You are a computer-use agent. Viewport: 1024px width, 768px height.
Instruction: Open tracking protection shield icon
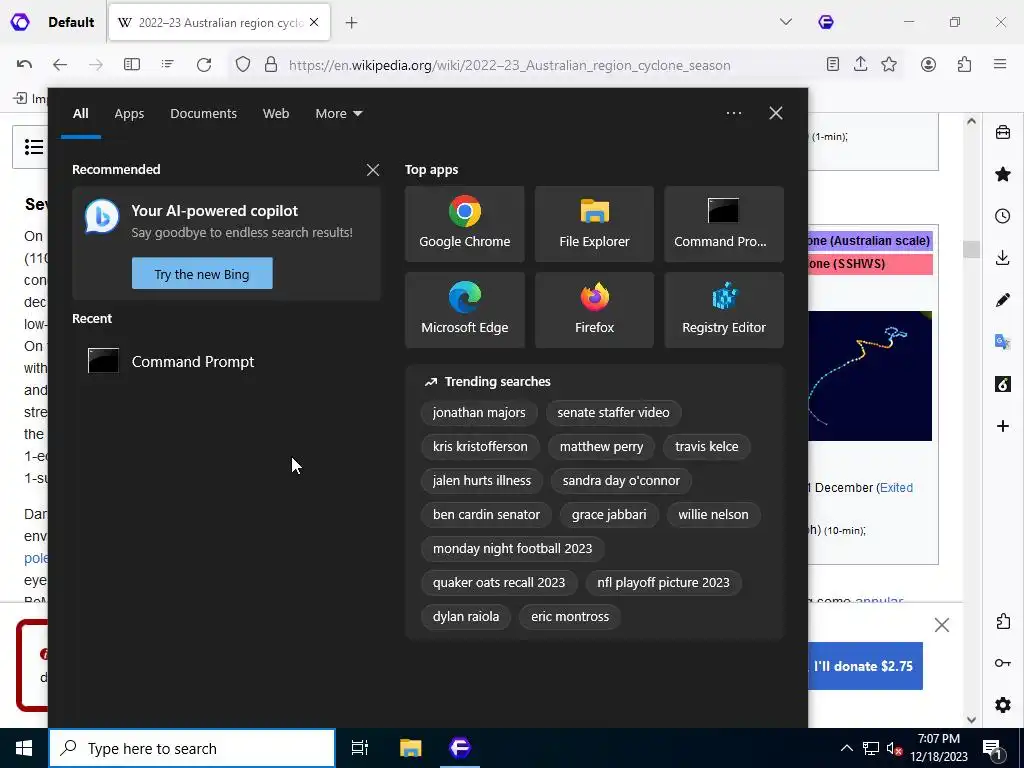[243, 65]
